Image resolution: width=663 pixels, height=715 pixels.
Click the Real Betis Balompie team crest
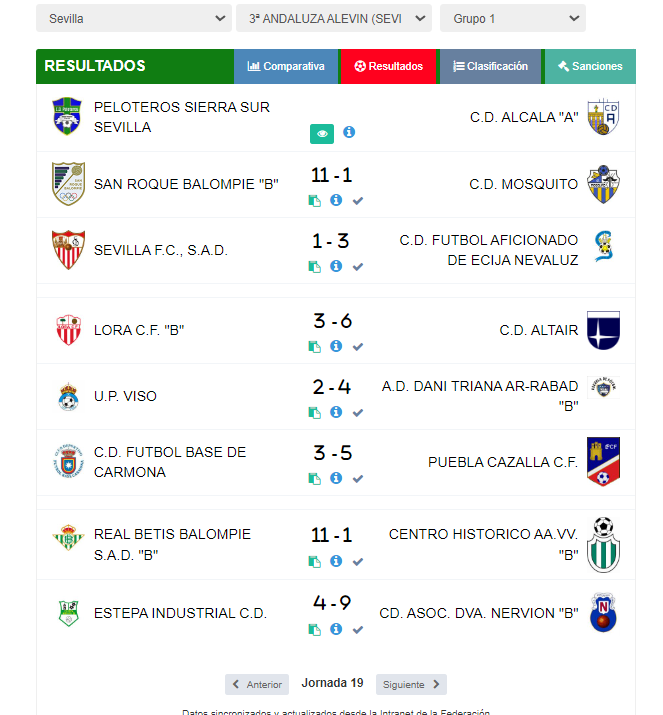pyautogui.click(x=68, y=538)
